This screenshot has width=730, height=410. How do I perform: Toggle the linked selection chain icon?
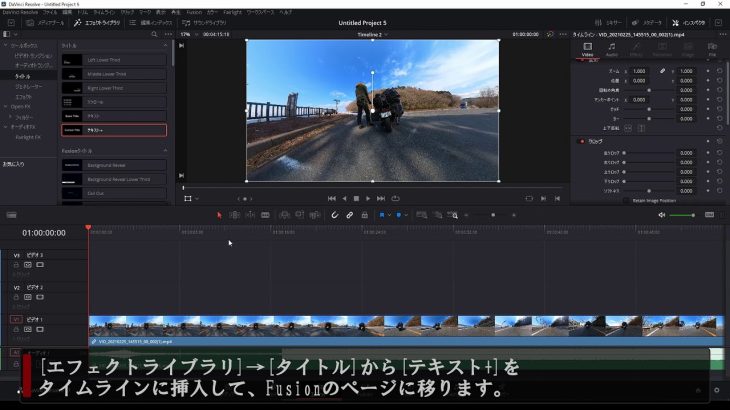[x=349, y=215]
